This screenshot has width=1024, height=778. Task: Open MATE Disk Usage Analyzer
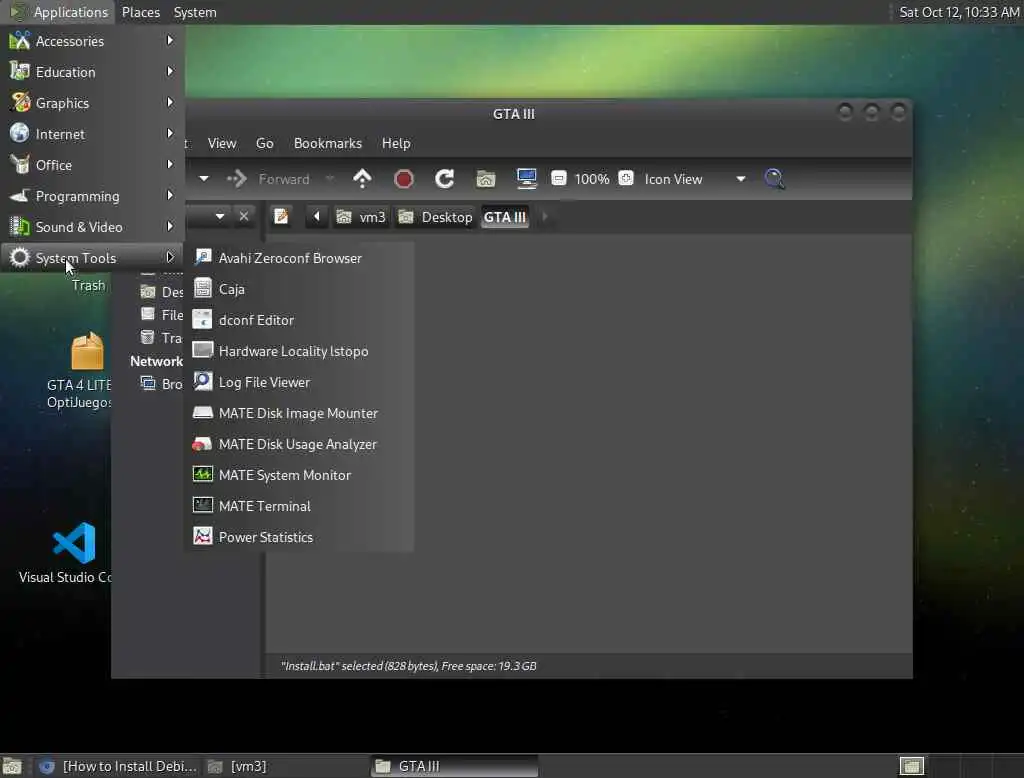300,444
